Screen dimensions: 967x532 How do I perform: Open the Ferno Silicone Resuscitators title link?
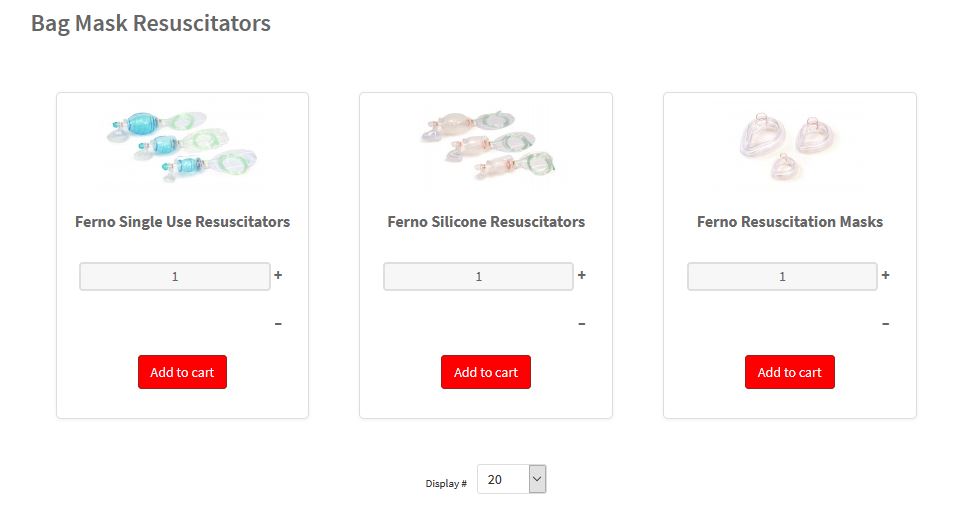pyautogui.click(x=486, y=222)
